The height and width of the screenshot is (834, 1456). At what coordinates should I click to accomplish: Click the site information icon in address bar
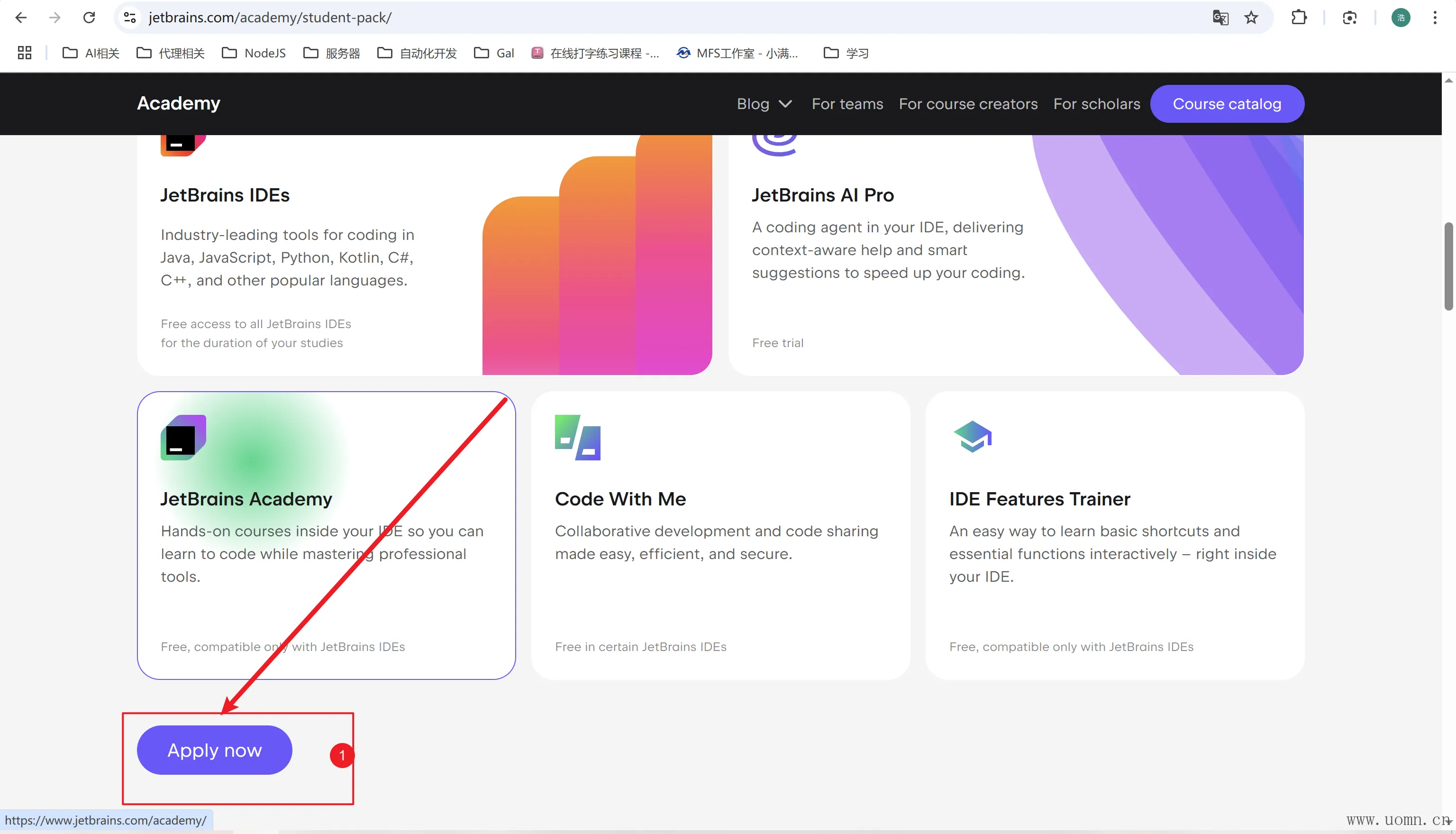coord(130,18)
